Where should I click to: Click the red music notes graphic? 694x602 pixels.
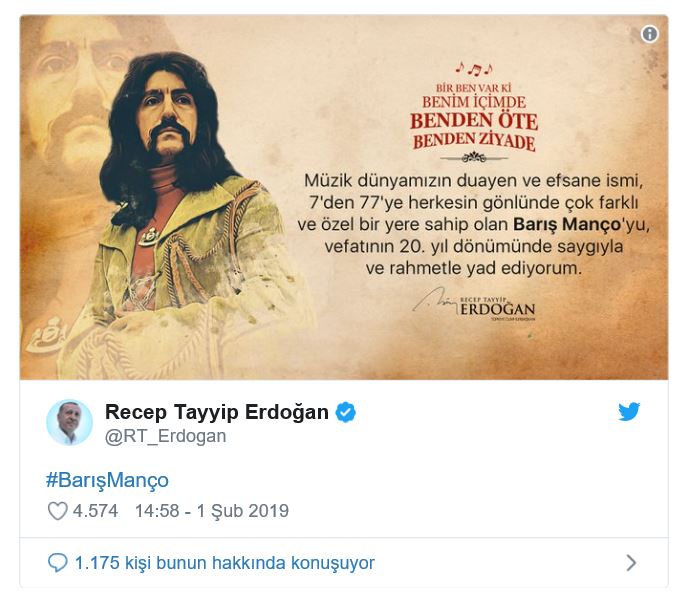click(474, 69)
